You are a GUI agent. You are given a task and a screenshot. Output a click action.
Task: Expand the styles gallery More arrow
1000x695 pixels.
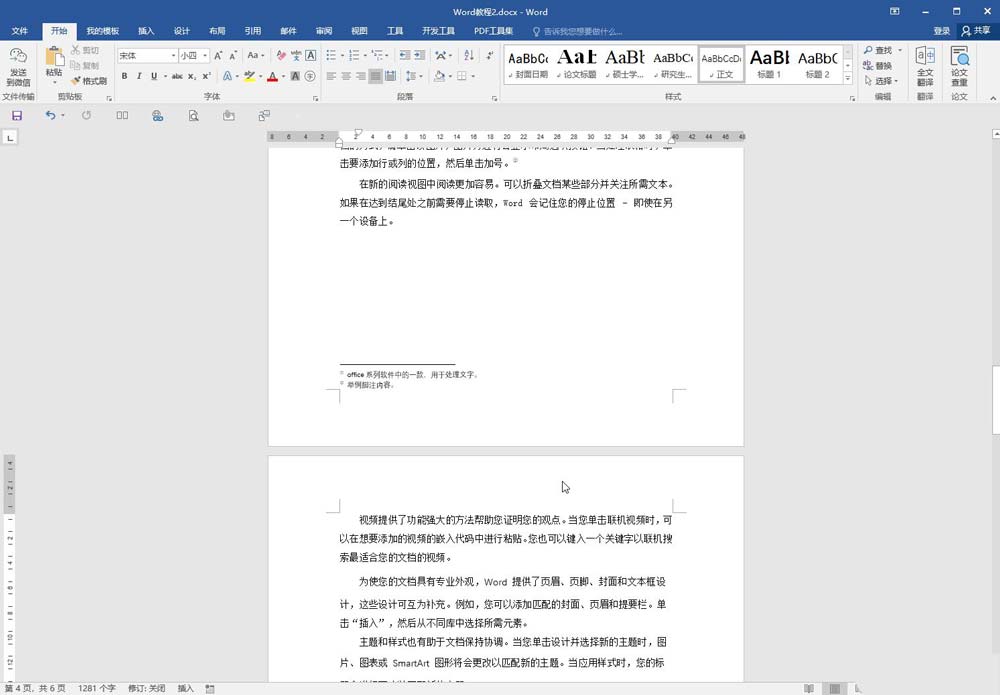[x=848, y=78]
